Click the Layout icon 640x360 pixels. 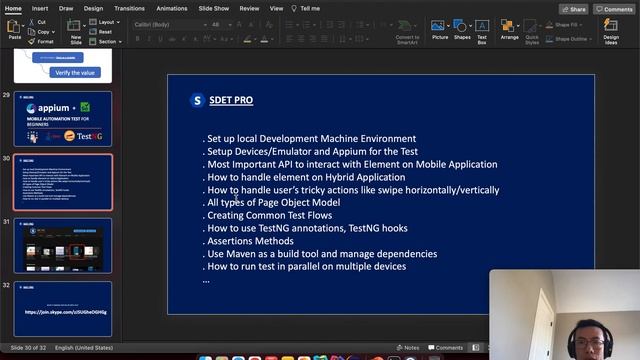(93, 22)
